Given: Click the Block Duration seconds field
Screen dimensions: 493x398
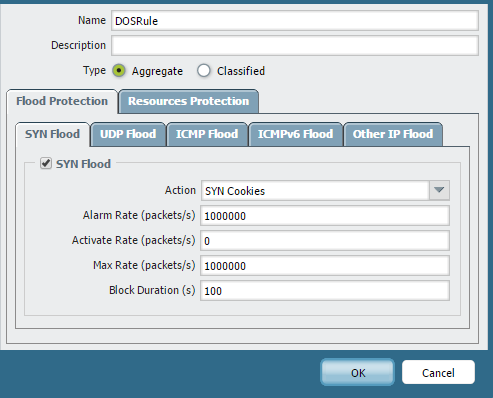Looking at the screenshot, I should (x=325, y=291).
